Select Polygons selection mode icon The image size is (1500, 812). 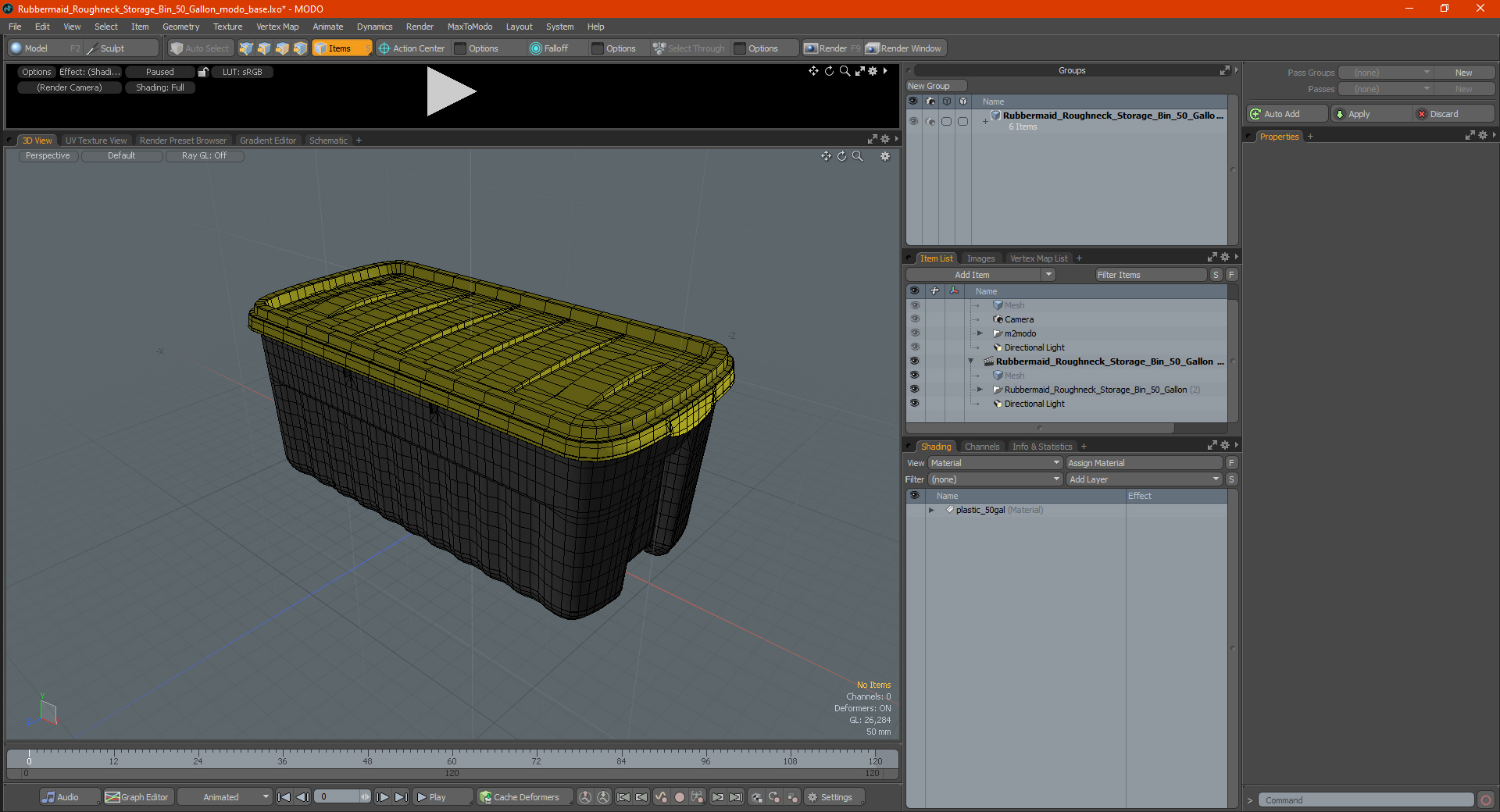click(282, 48)
